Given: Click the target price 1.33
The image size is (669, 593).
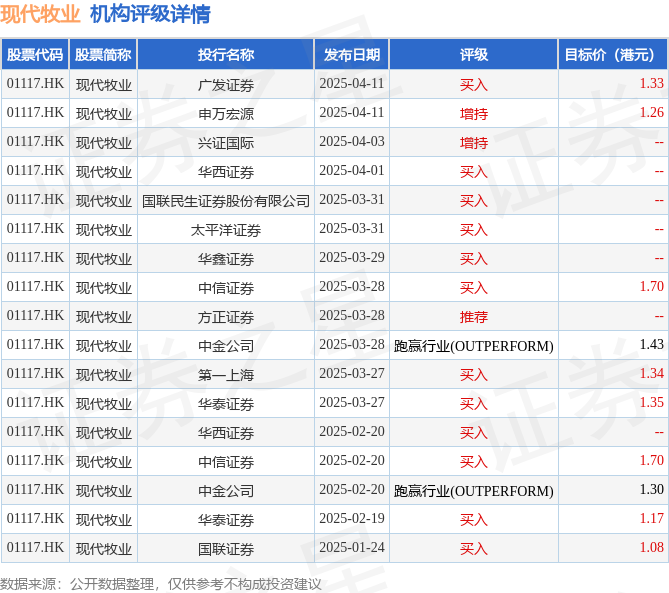Looking at the screenshot, I should tap(652, 83).
